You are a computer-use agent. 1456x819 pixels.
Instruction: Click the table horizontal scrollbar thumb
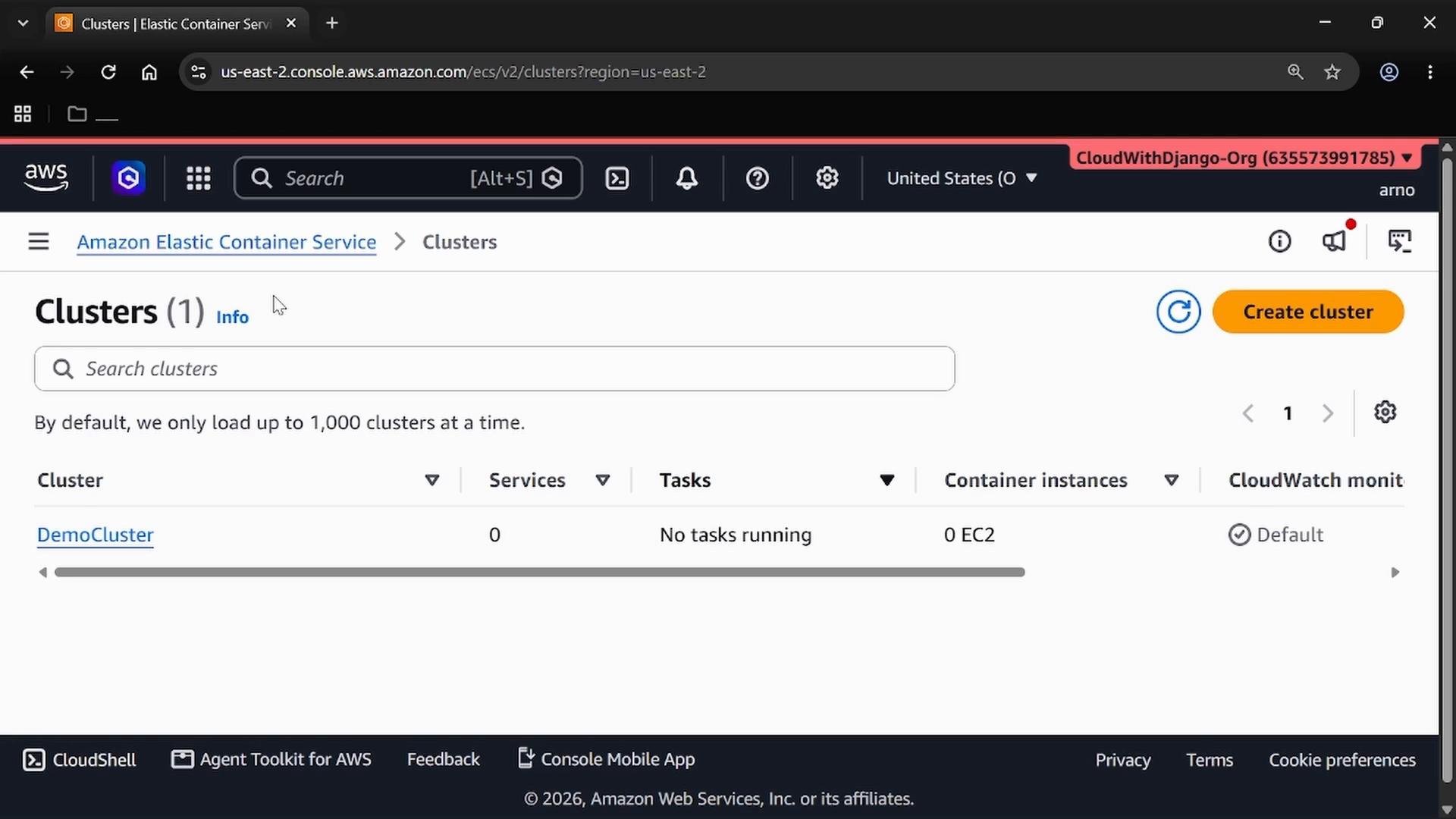tap(540, 573)
